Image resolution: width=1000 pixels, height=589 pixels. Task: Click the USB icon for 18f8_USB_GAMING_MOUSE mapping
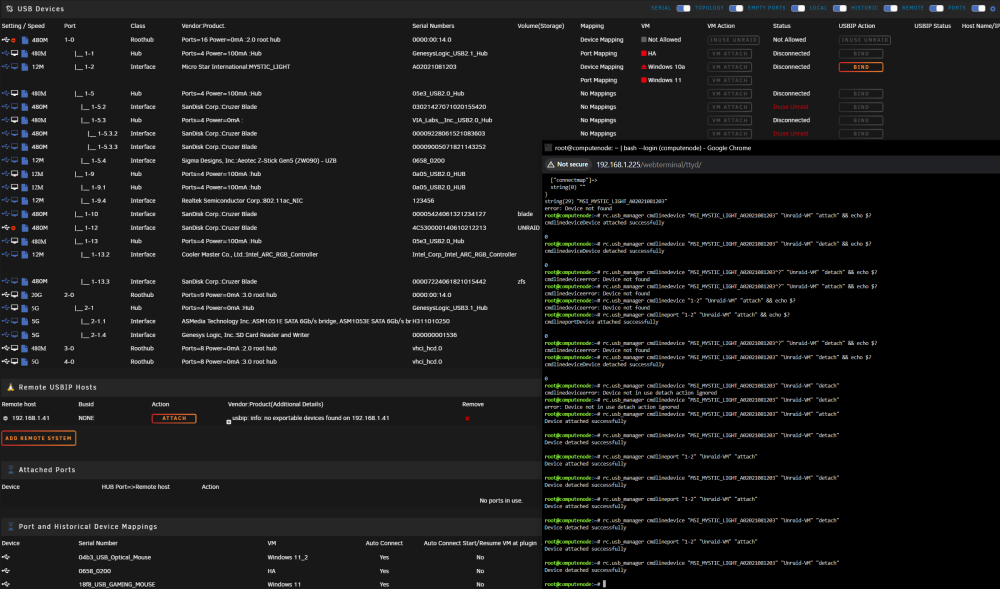6,584
